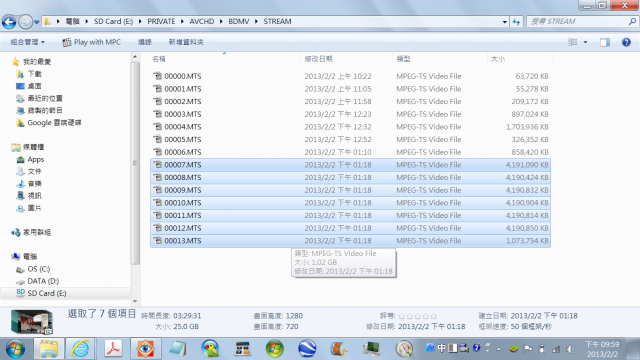Open the 圖片 library
This screenshot has height=360, width=640.
29,208
